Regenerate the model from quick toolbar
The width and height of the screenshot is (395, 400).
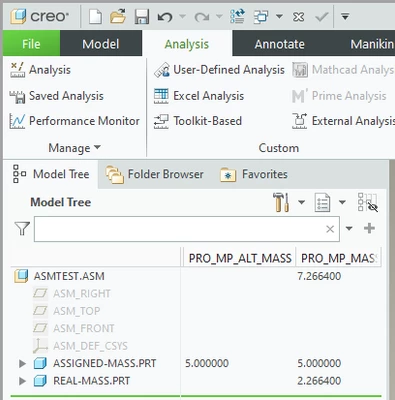pyautogui.click(x=237, y=16)
